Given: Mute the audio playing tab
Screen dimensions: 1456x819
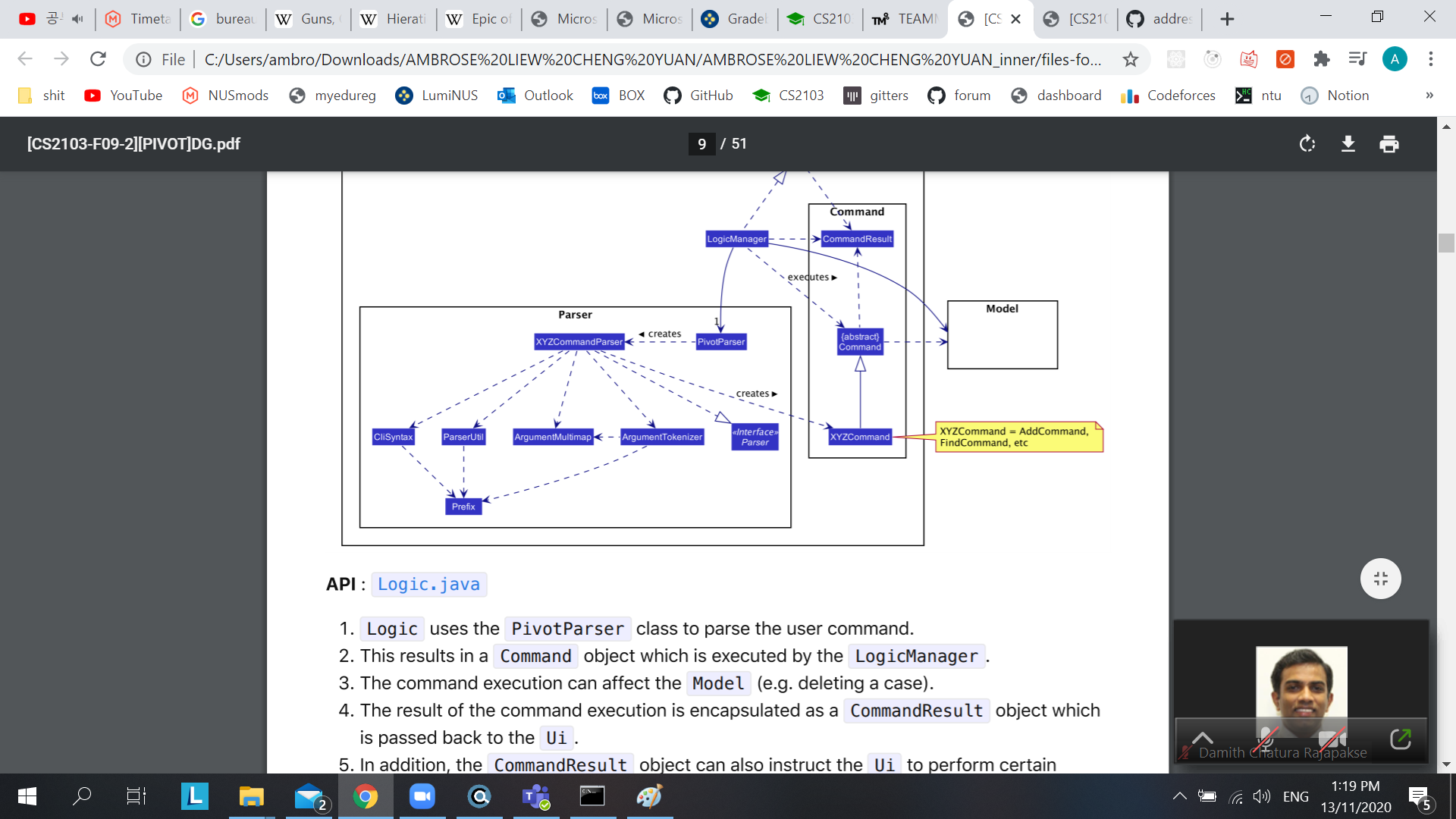Looking at the screenshot, I should [x=77, y=19].
